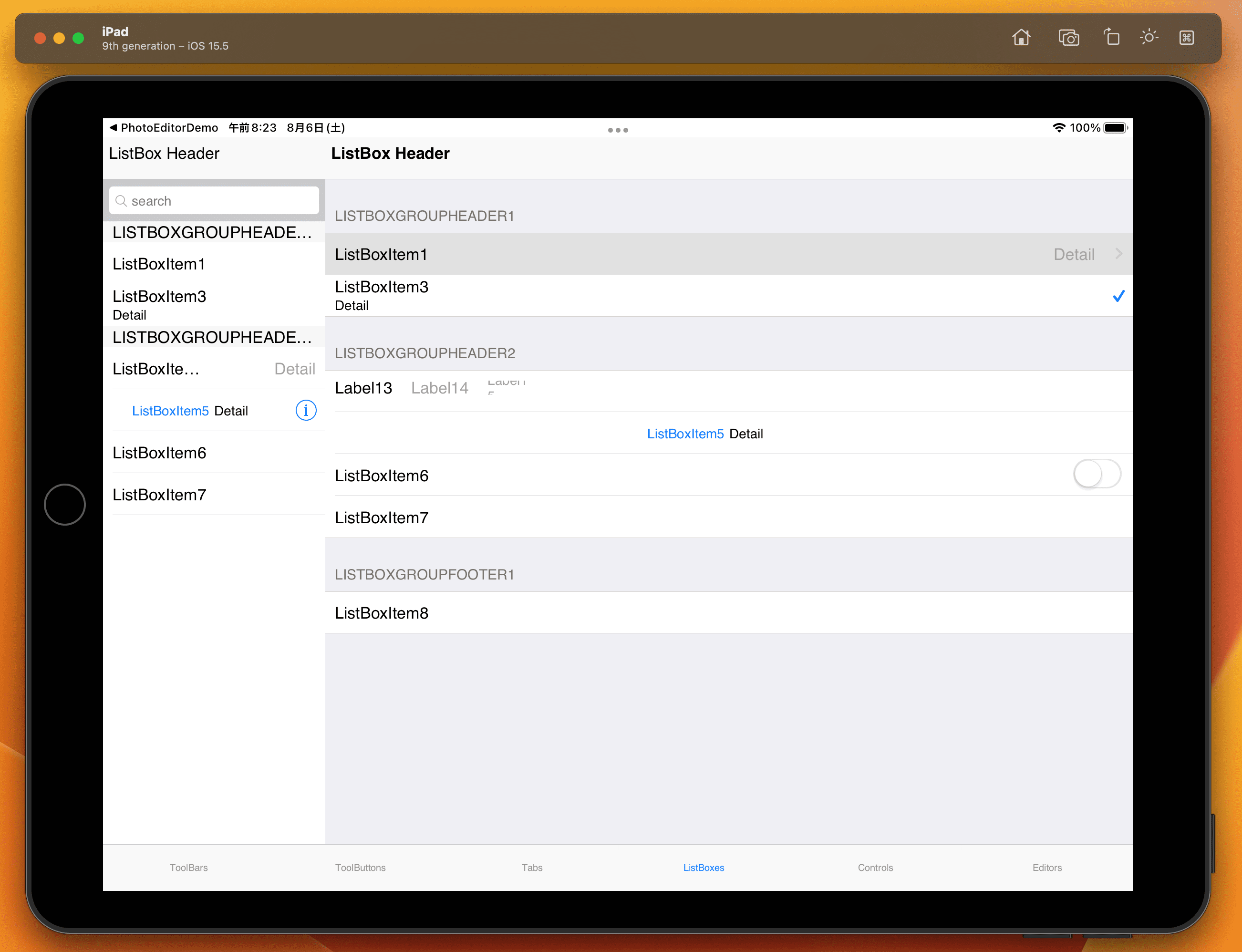Tap the info icon beside ListBoxItem5

(x=306, y=410)
